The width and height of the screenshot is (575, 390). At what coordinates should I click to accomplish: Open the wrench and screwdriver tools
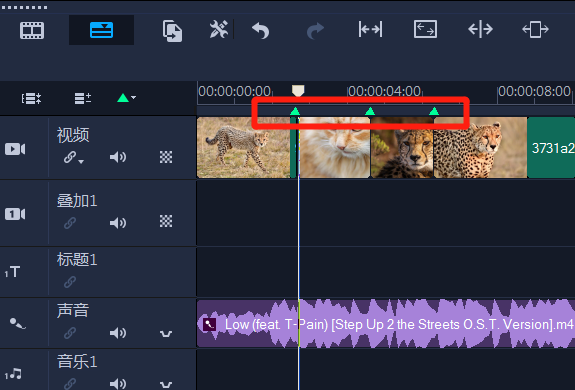(x=219, y=29)
